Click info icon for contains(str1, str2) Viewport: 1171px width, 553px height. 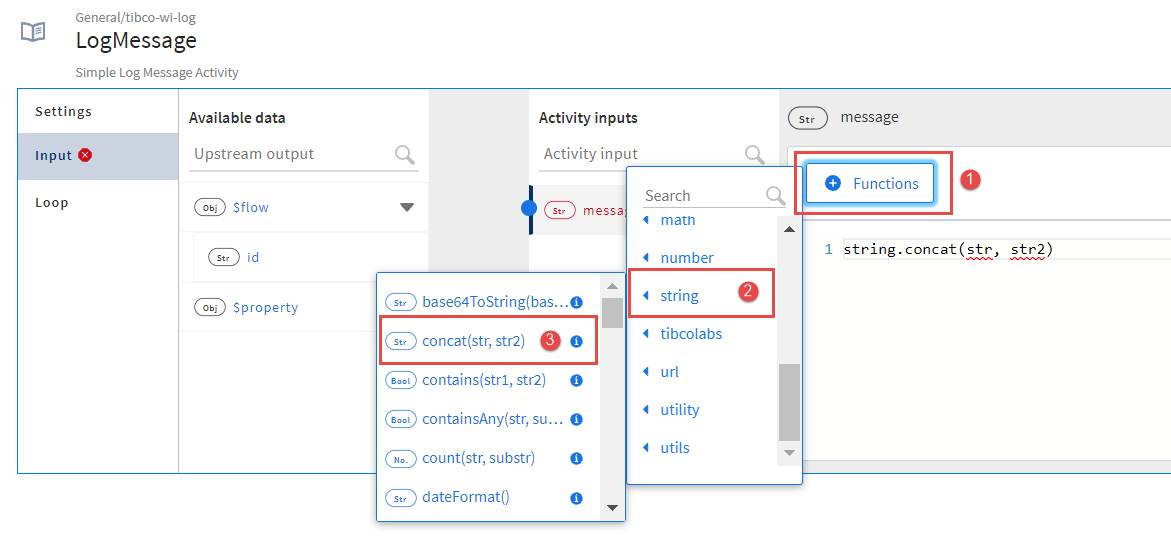pyautogui.click(x=576, y=380)
